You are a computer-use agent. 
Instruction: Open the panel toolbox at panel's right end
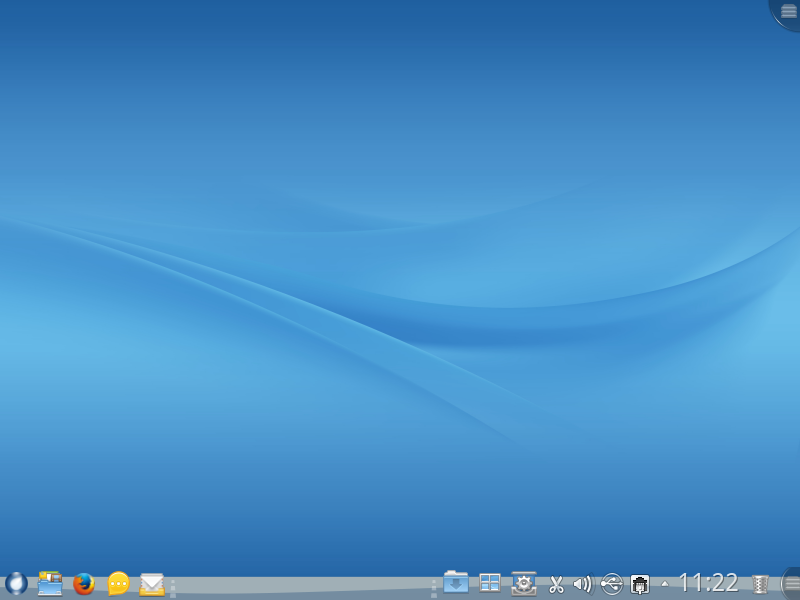790,583
